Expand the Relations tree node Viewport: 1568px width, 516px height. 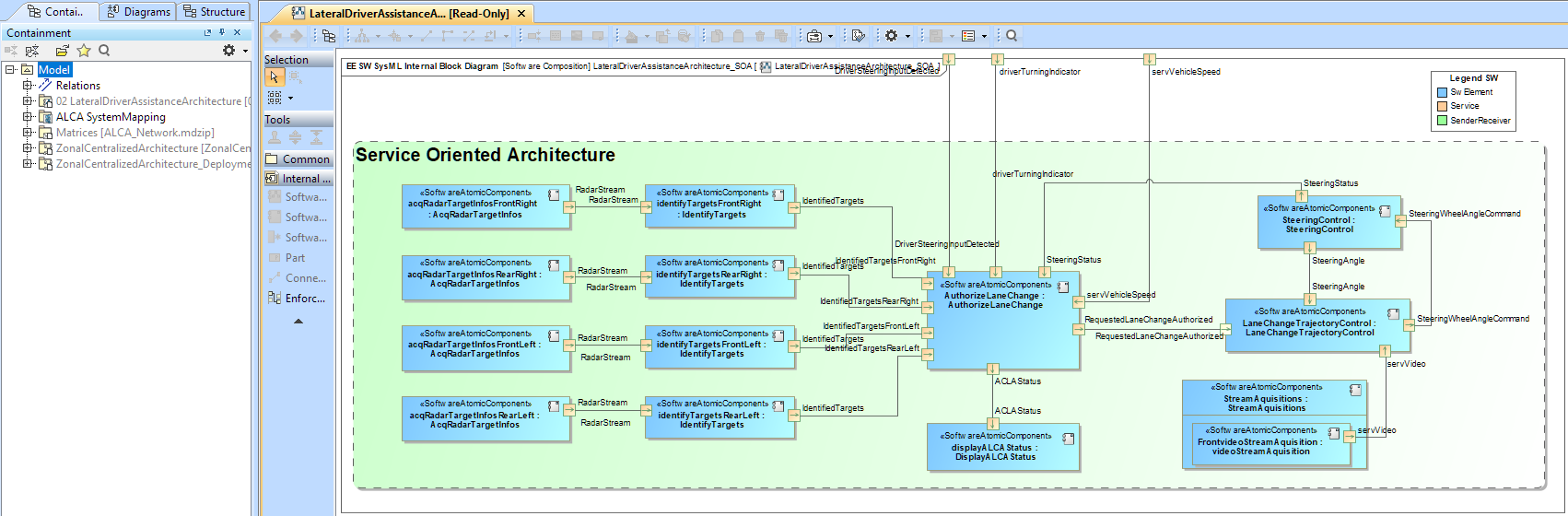click(28, 86)
